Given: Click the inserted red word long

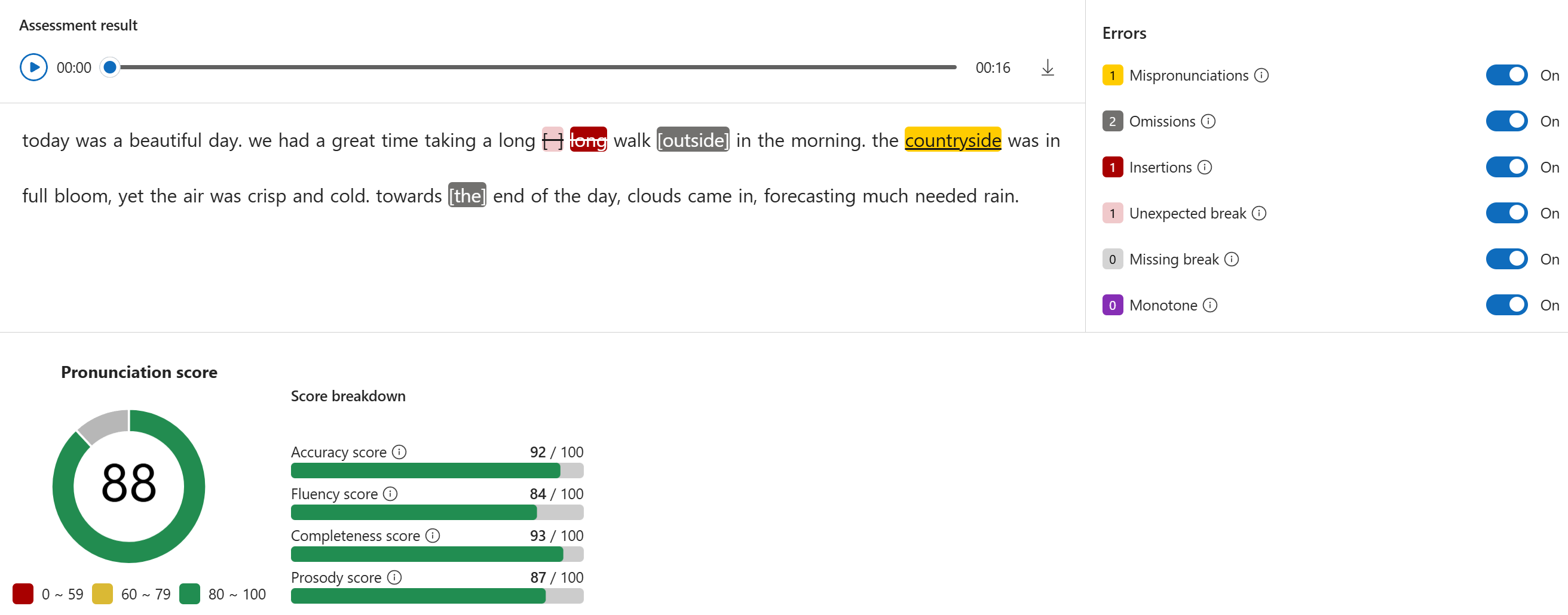Looking at the screenshot, I should 588,140.
